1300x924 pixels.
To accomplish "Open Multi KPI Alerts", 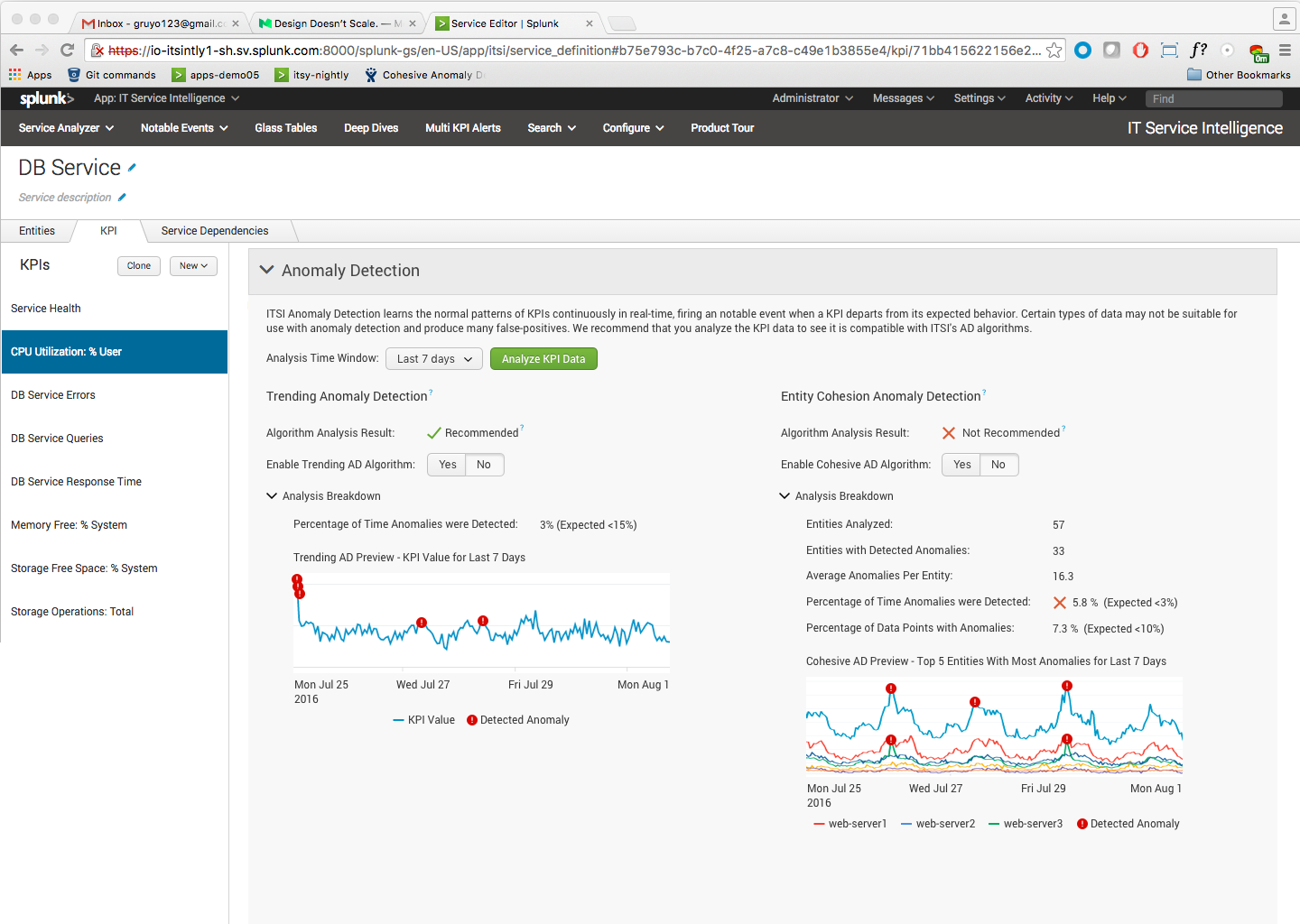I will click(463, 128).
